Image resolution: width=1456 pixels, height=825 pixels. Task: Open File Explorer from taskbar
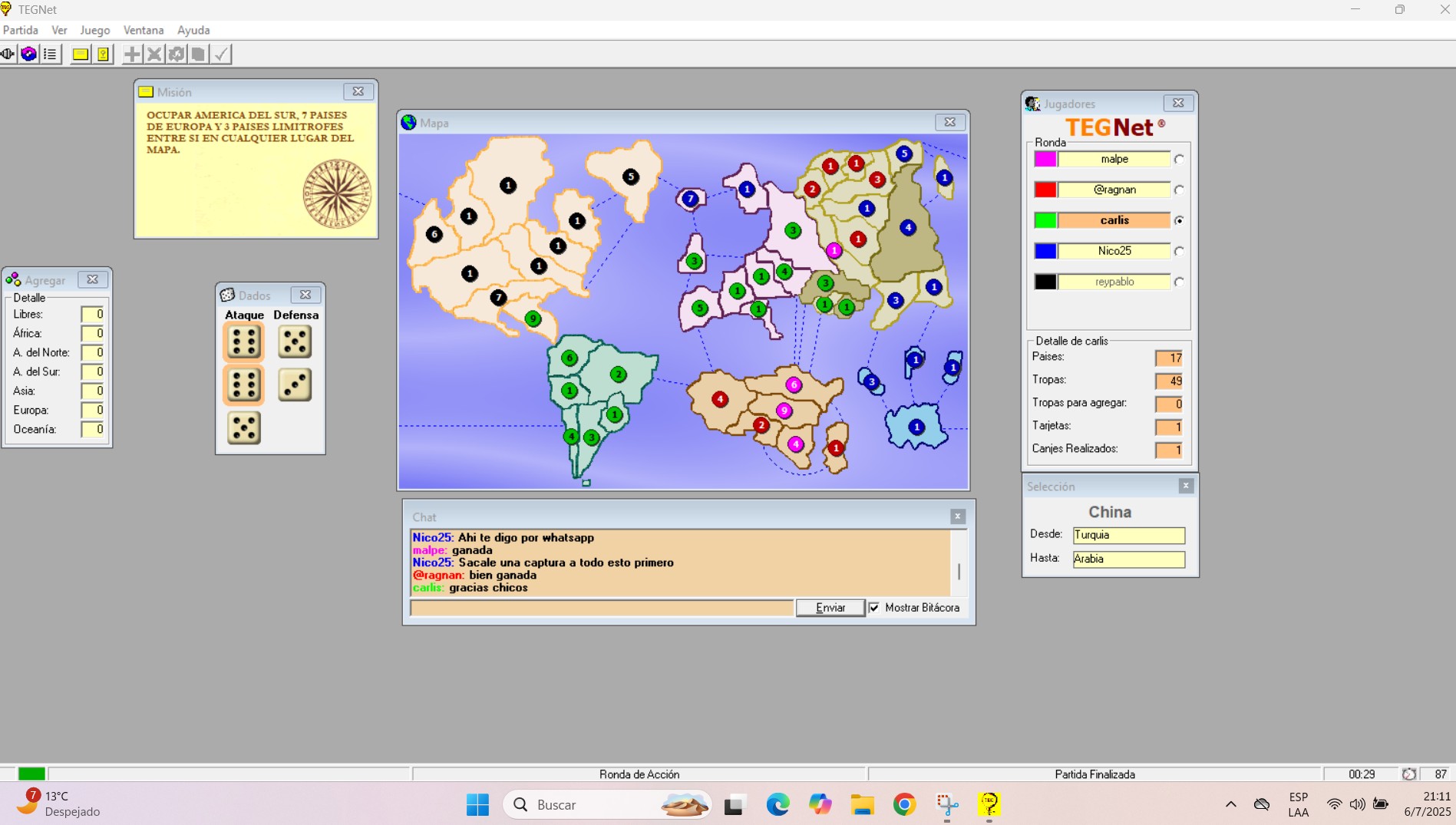coord(862,804)
